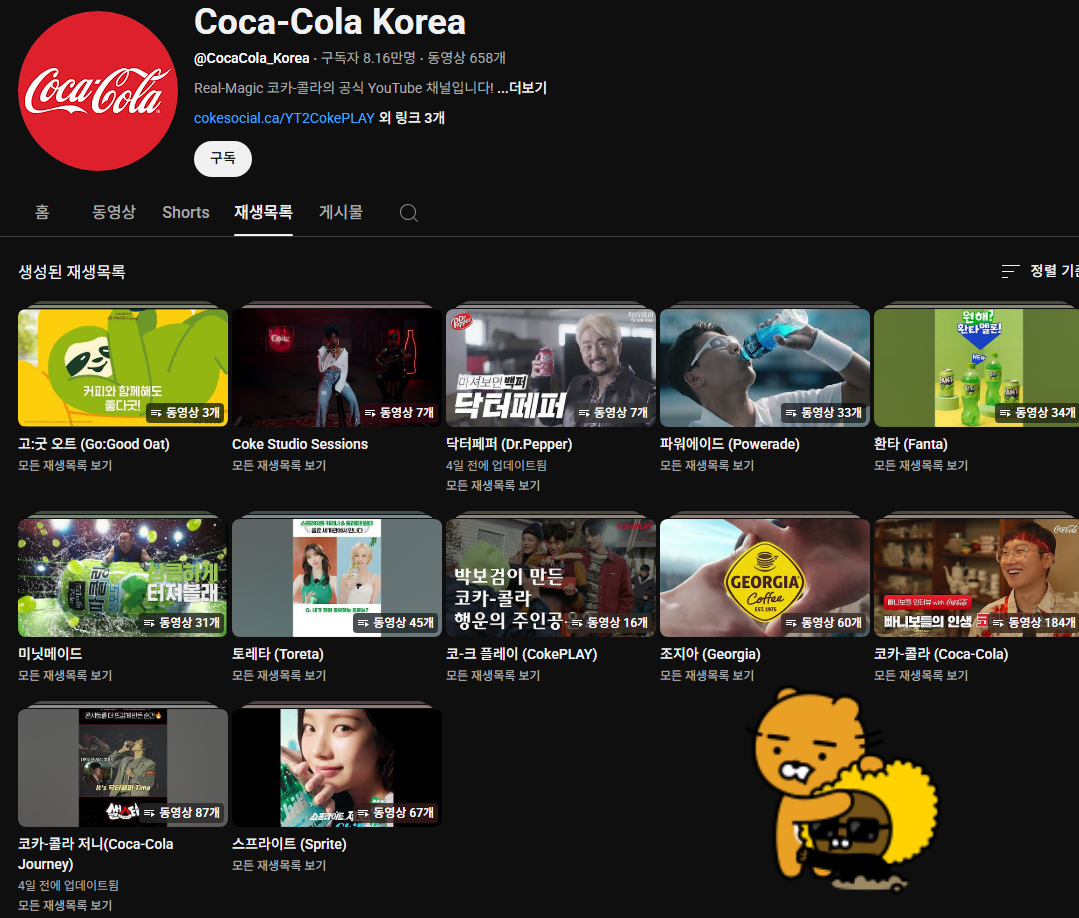Click the 동영상 33개 badge on 파워에이드
This screenshot has height=918, width=1079.
pyautogui.click(x=824, y=412)
